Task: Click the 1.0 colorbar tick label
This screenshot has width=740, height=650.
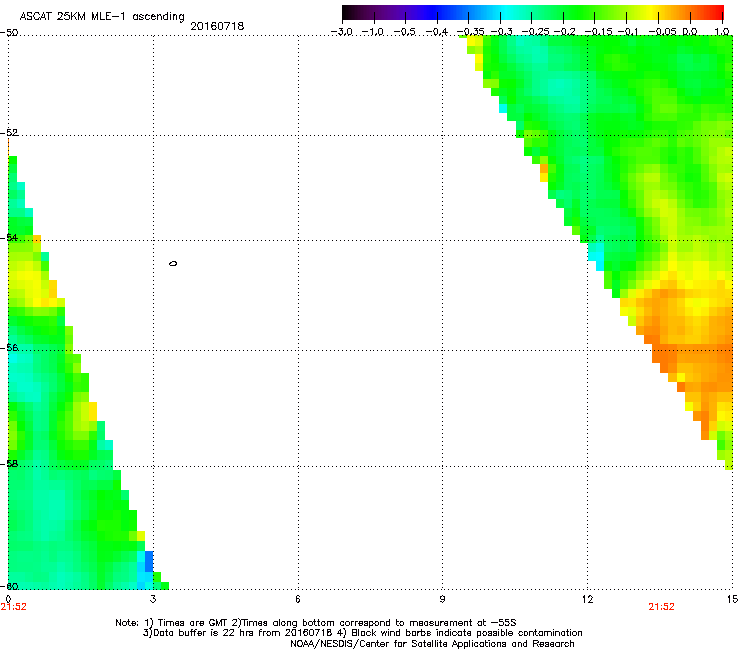Action: click(x=722, y=32)
